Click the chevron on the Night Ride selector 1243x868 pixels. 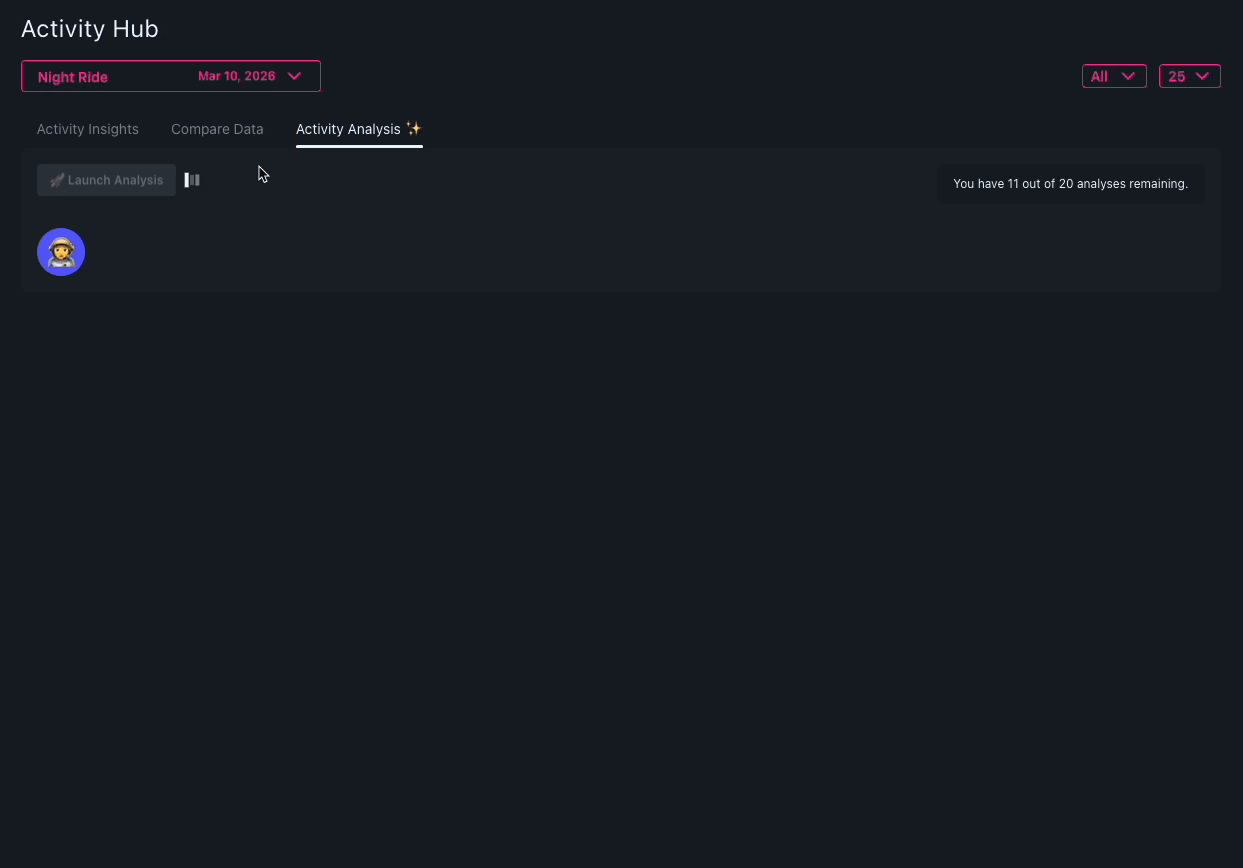point(294,75)
